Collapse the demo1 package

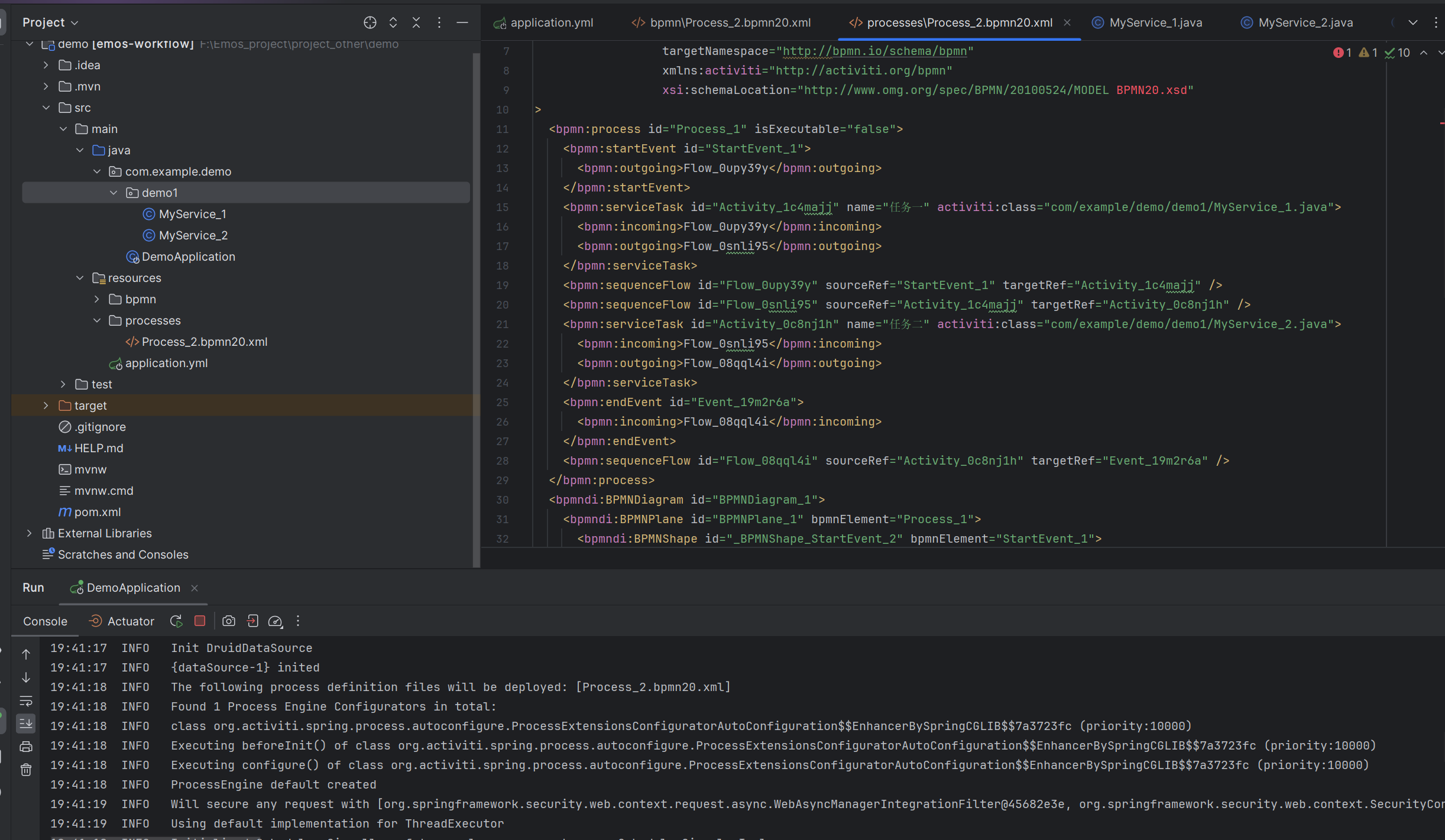point(114,193)
